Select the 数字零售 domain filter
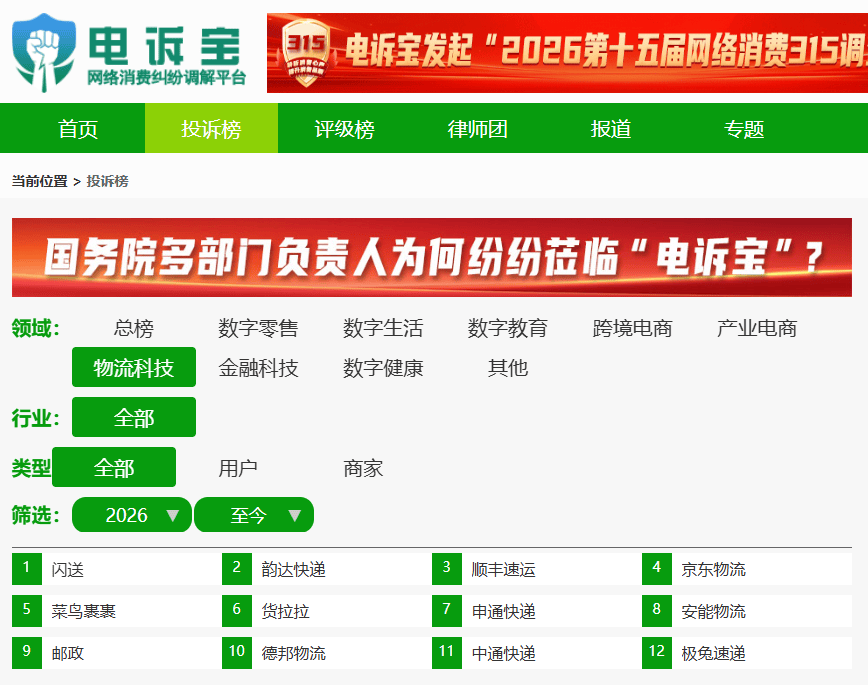The width and height of the screenshot is (868, 685). coord(258,328)
